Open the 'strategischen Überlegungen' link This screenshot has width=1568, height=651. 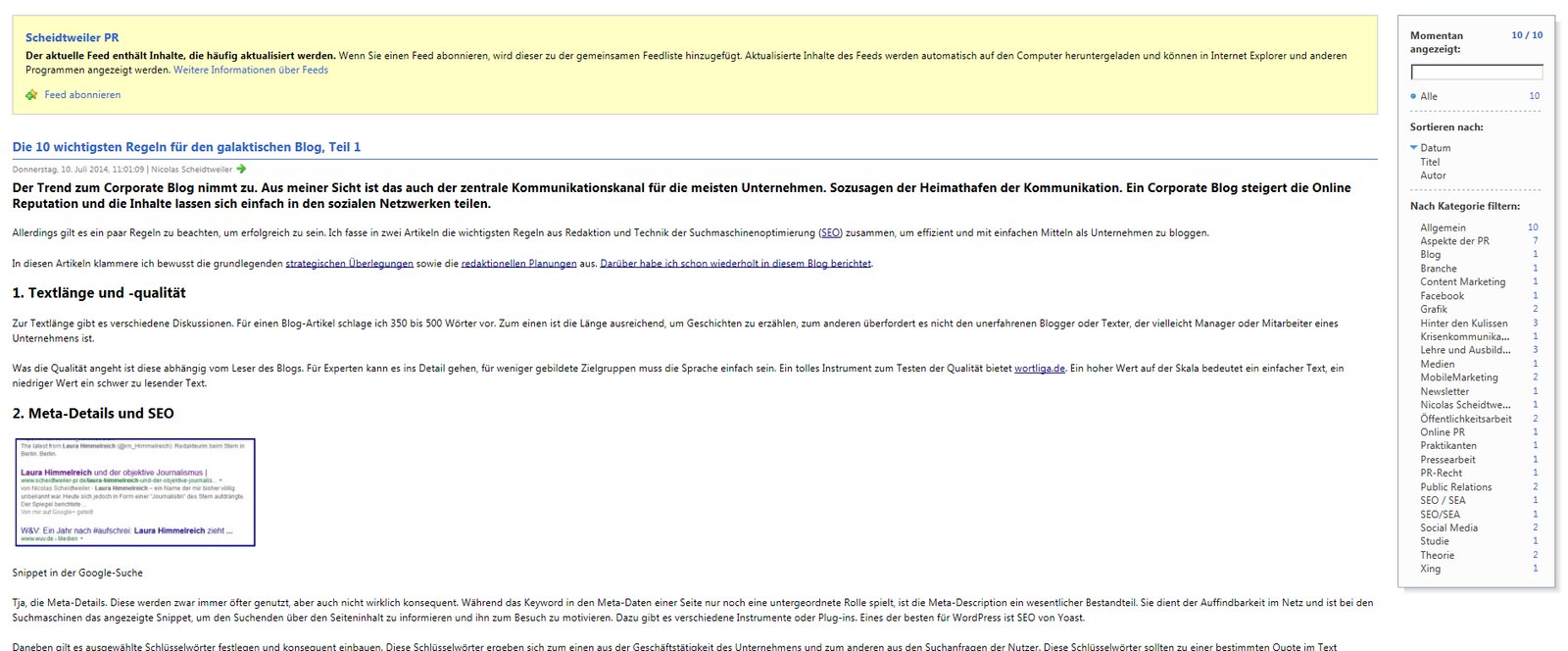349,264
